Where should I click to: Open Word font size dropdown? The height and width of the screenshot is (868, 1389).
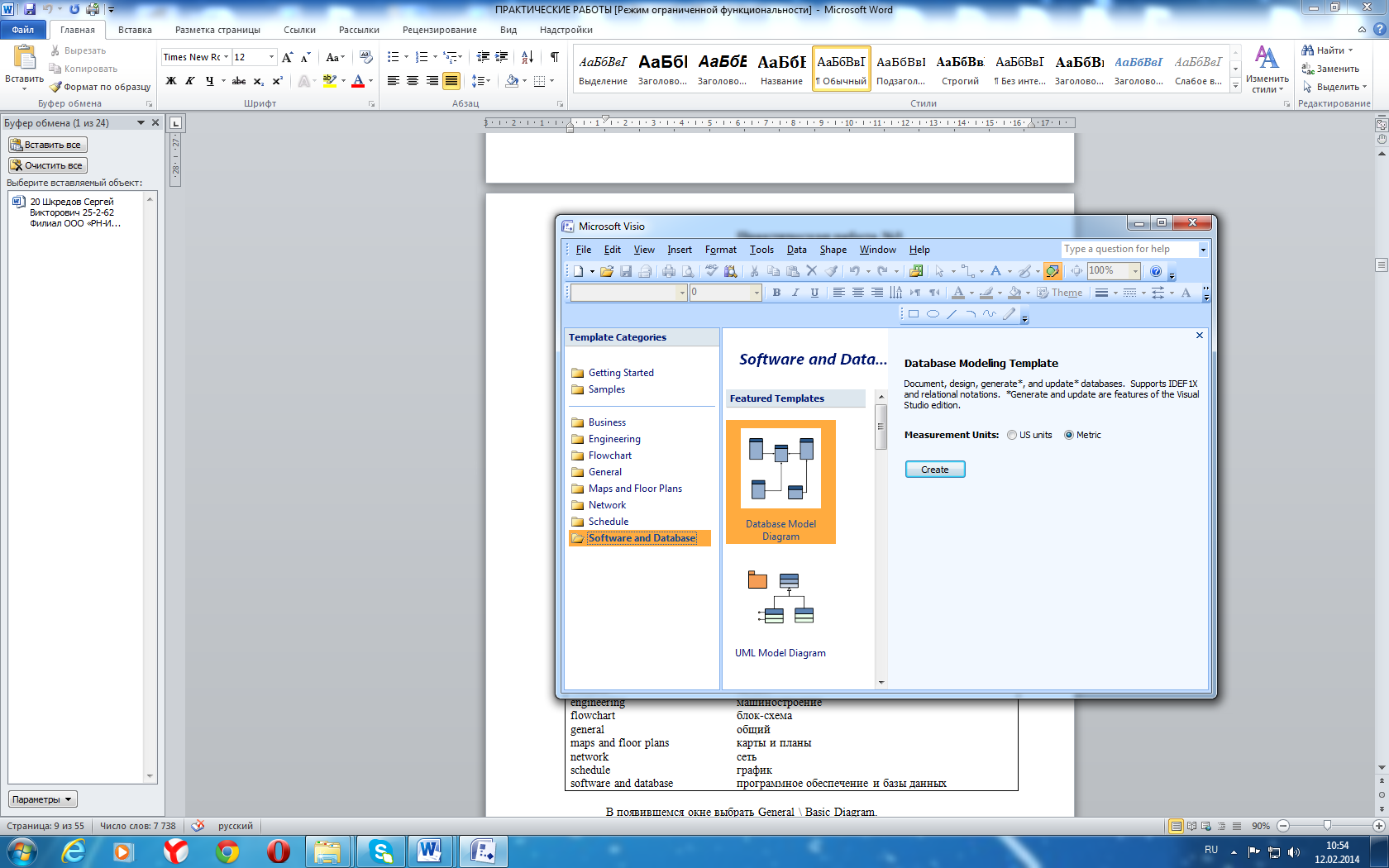tap(271, 57)
